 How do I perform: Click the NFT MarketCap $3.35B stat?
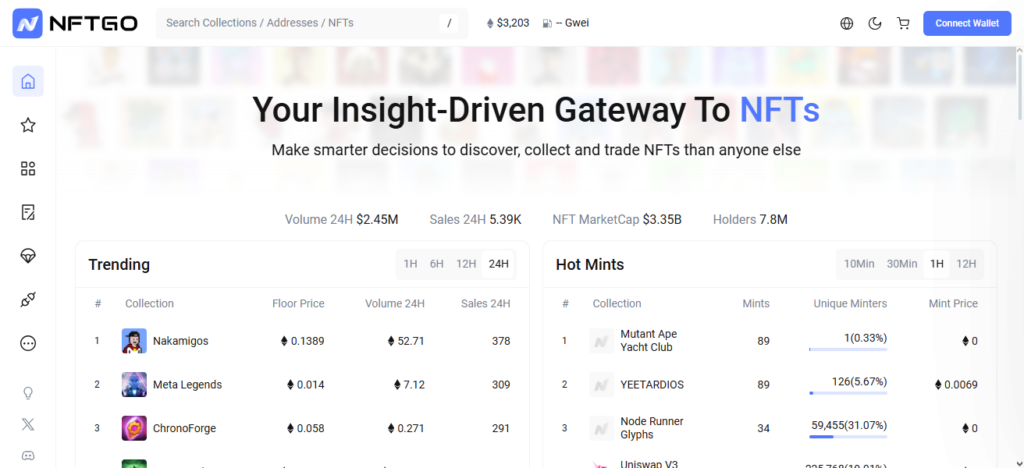[617, 219]
